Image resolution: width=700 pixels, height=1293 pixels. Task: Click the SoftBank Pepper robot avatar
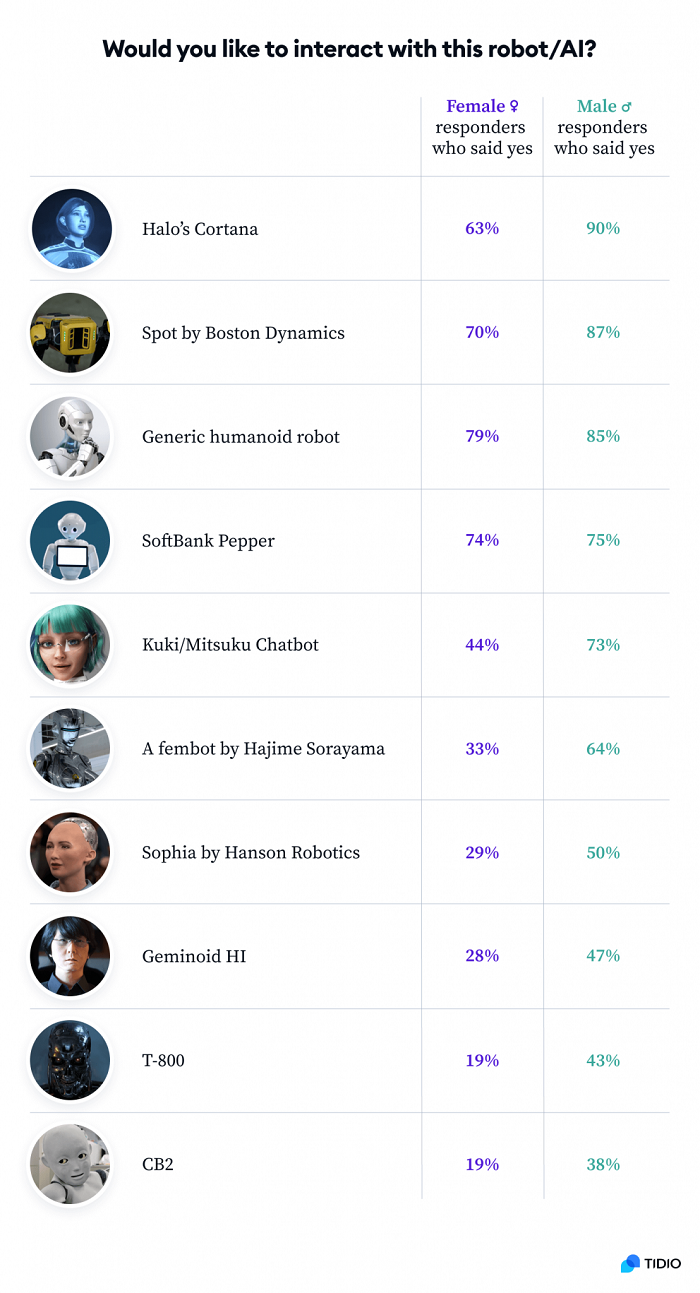[70, 541]
